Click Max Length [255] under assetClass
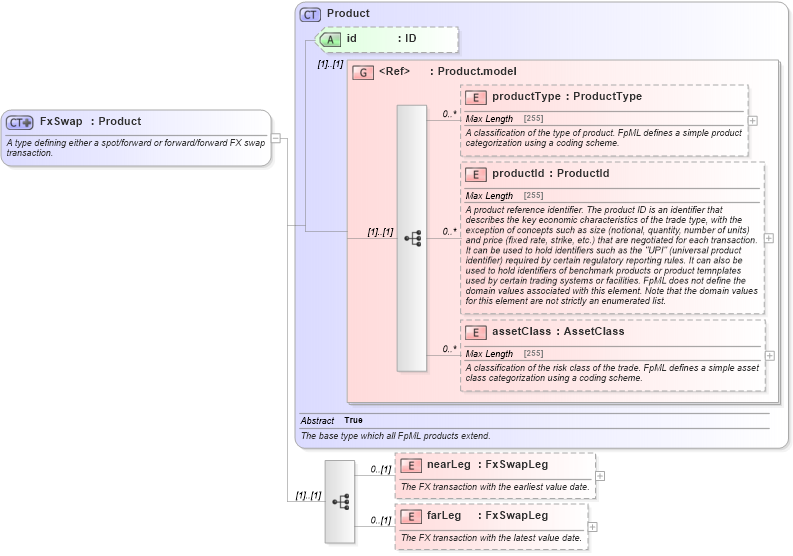The height and width of the screenshot is (556, 793). click(x=504, y=353)
